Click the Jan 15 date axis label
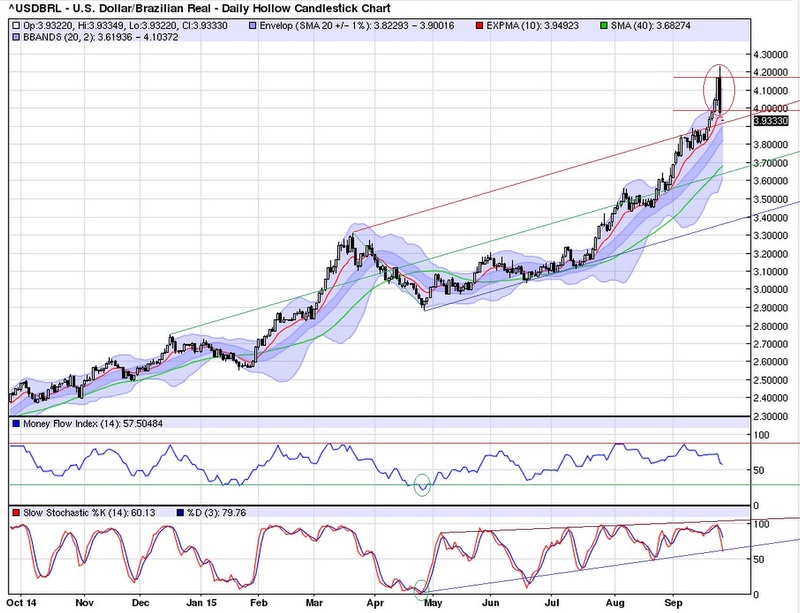This screenshot has width=800, height=613. [201, 603]
